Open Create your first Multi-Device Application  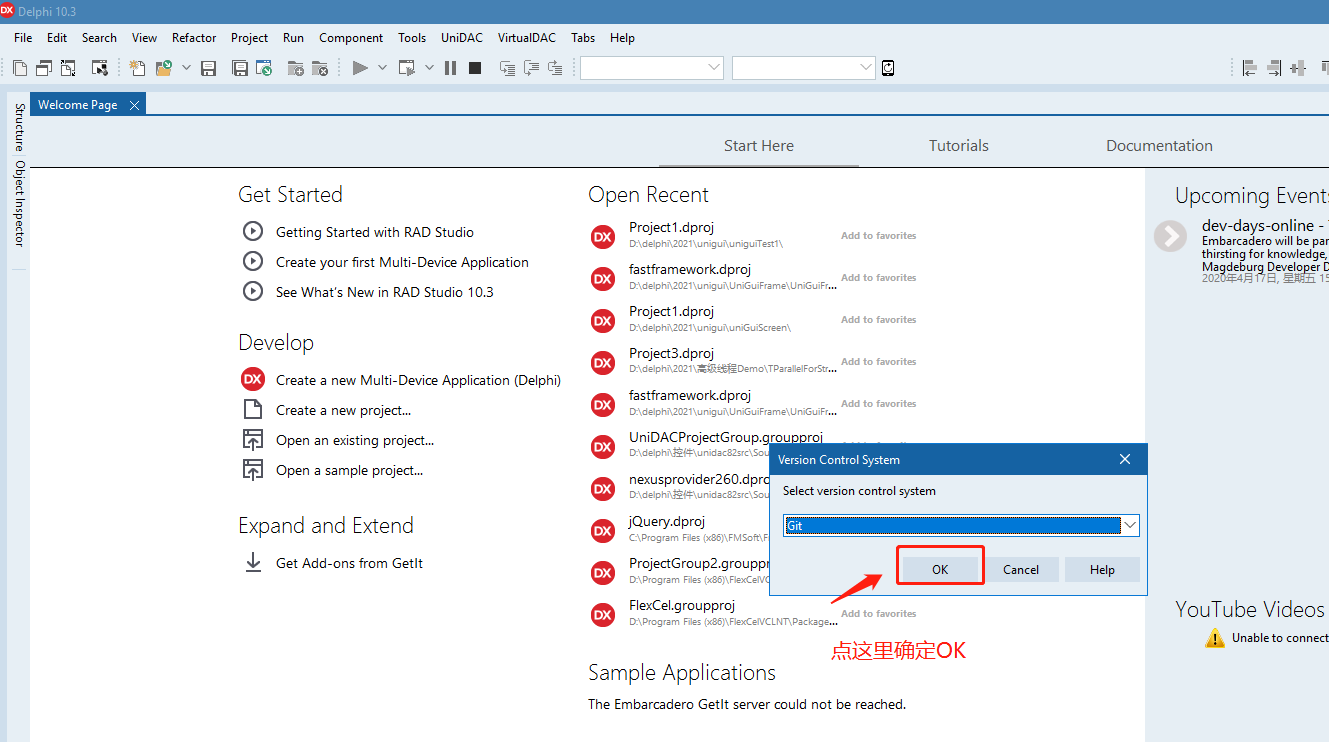point(402,262)
